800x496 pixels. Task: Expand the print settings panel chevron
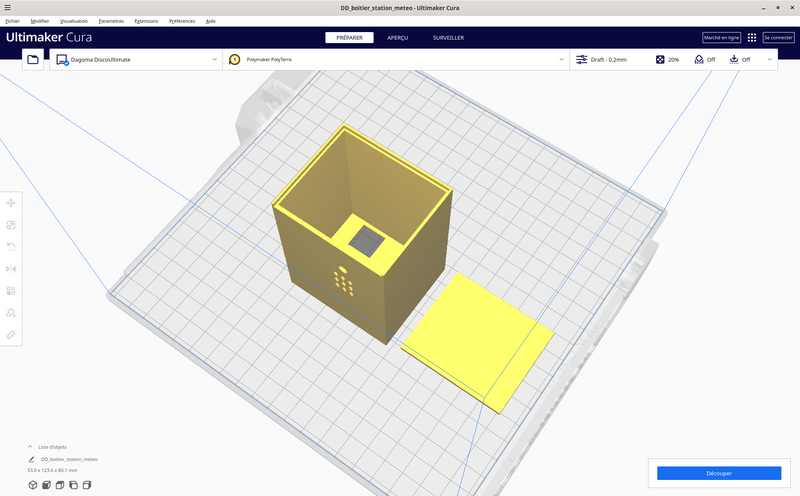(769, 60)
